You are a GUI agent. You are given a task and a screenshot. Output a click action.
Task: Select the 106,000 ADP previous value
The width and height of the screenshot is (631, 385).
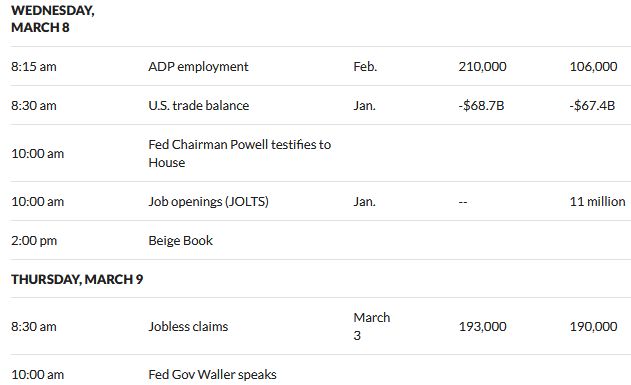(593, 66)
